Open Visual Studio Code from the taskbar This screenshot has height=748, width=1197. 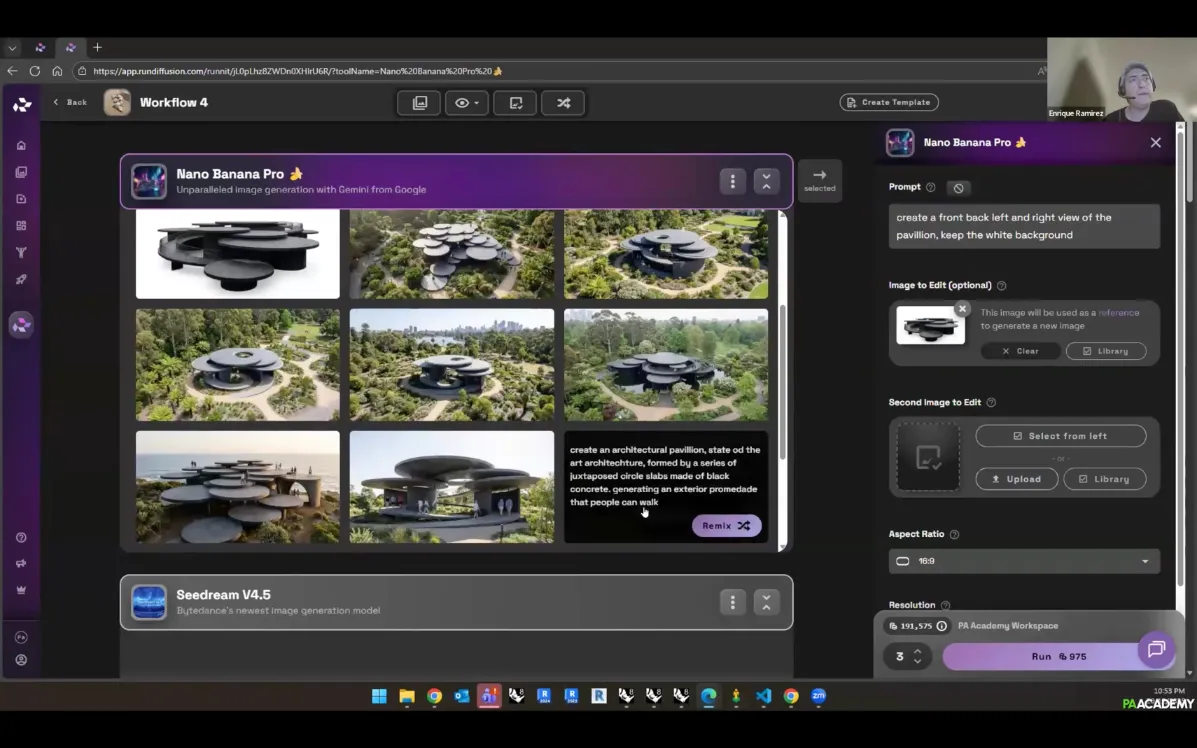(x=763, y=696)
